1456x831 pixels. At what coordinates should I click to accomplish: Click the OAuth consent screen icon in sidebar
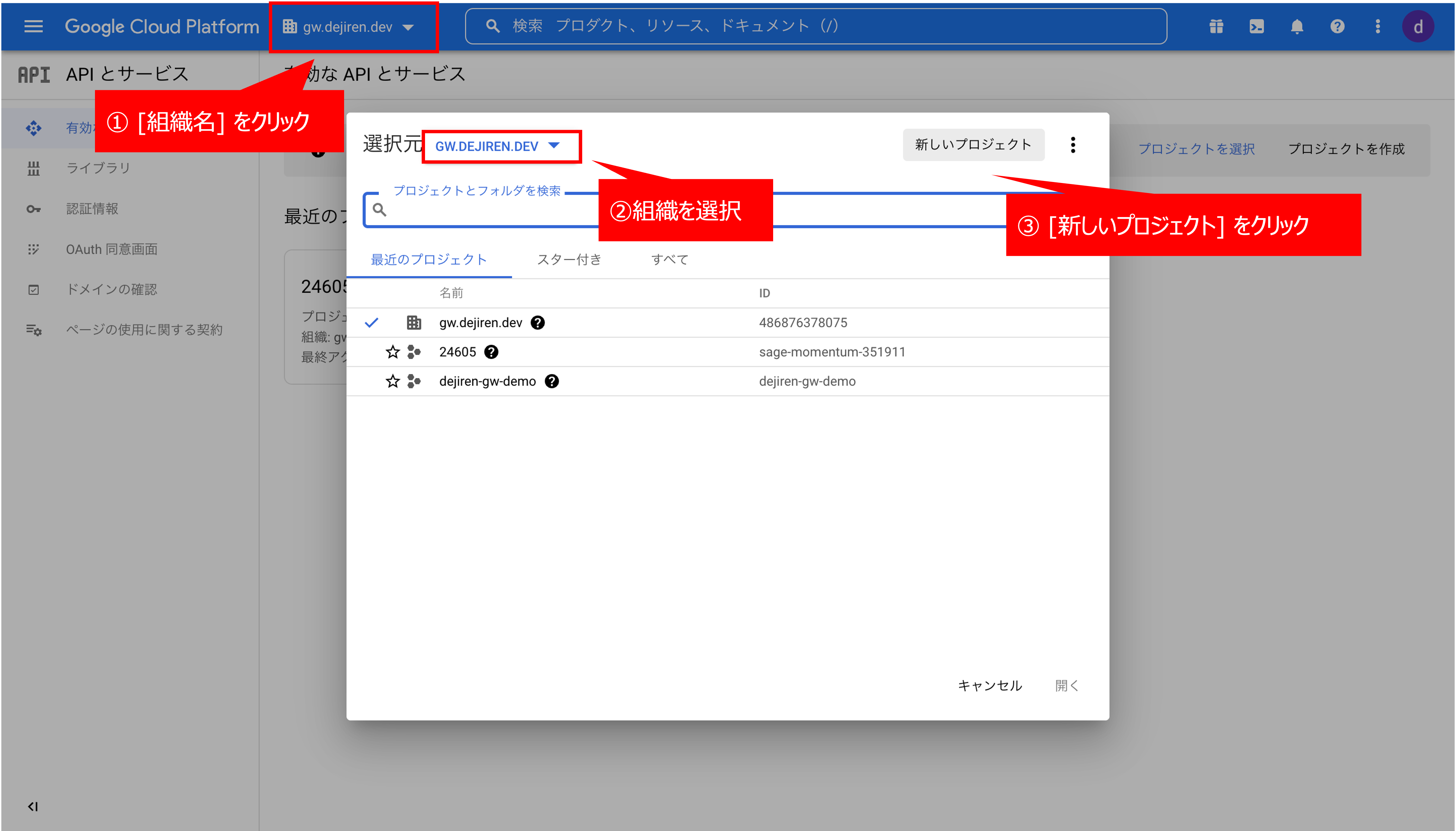34,250
